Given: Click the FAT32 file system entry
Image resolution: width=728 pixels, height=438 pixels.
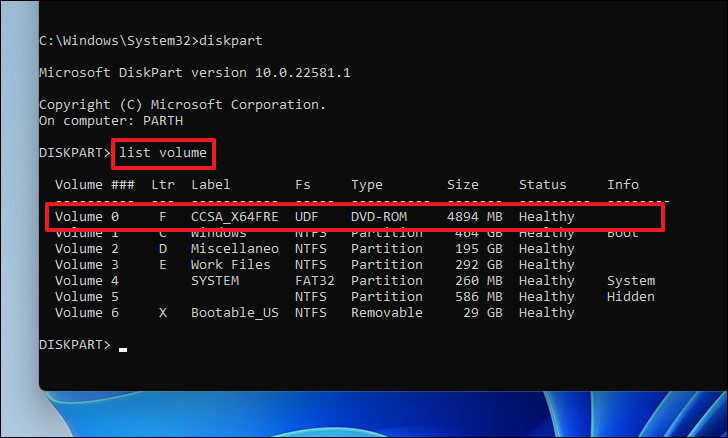Looking at the screenshot, I should coord(315,281).
